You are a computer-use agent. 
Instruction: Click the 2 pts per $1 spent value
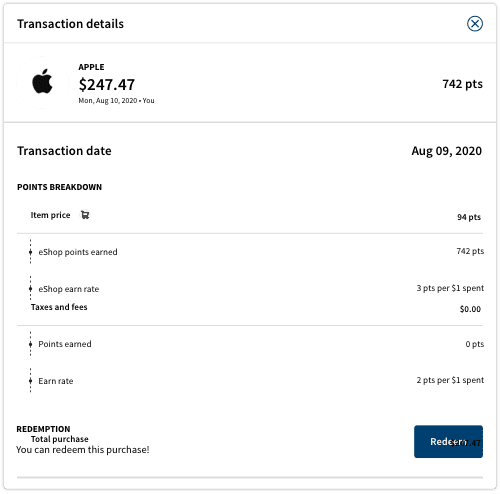pos(450,380)
